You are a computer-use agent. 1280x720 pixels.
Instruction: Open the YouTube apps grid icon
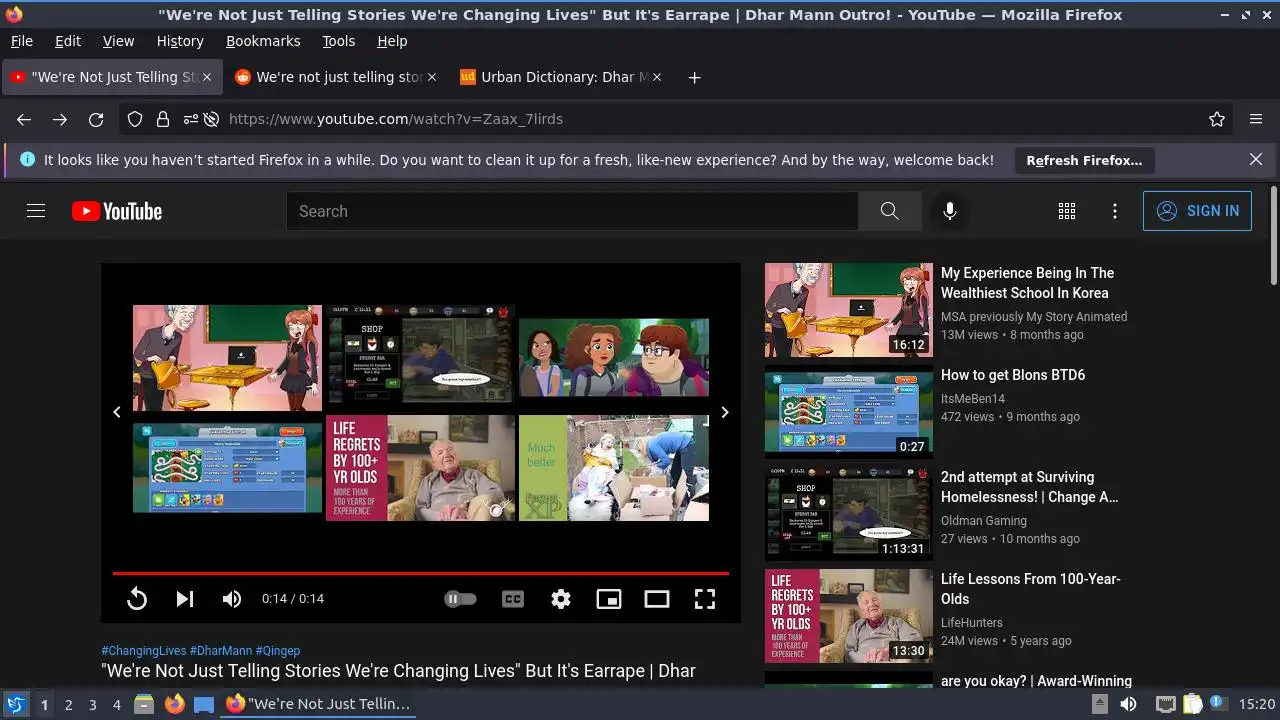(1067, 211)
